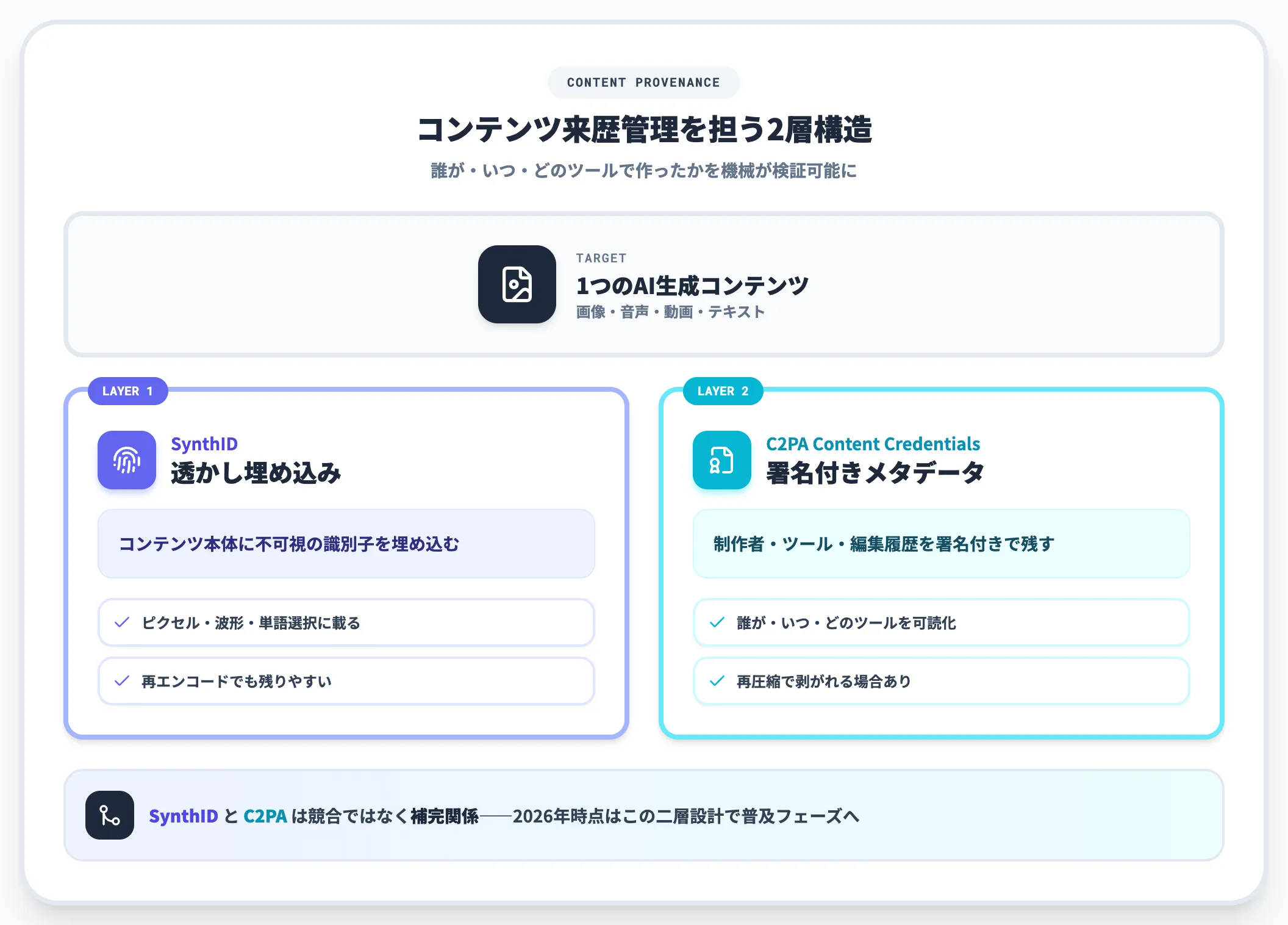The height and width of the screenshot is (925, 1288).
Task: Select the LAYER 1 badge
Action: pyautogui.click(x=127, y=391)
